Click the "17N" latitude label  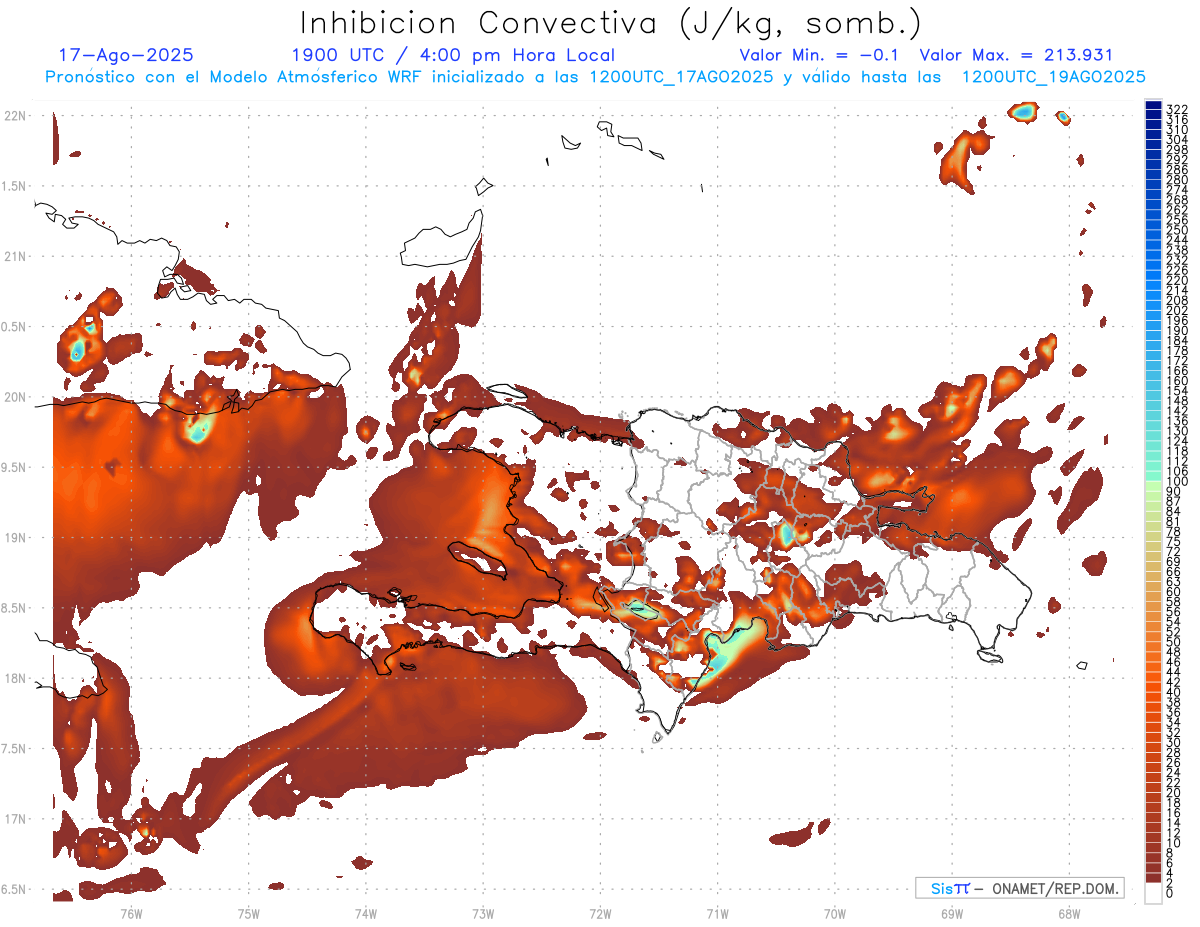(15, 819)
